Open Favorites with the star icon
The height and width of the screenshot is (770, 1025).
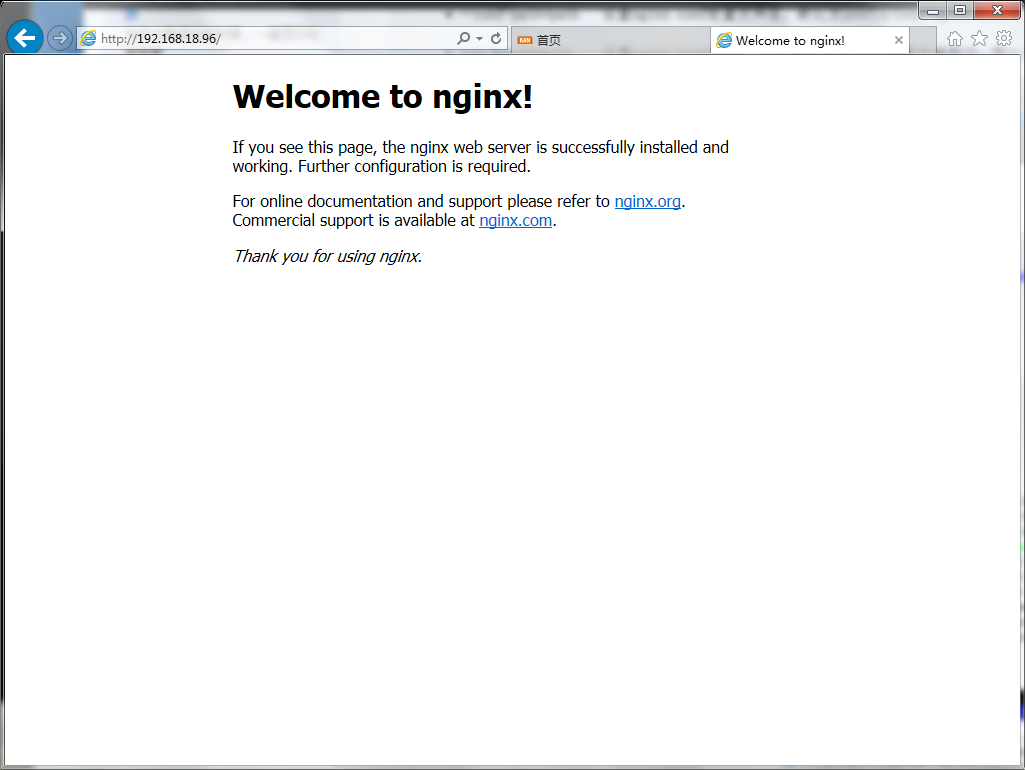(x=979, y=39)
